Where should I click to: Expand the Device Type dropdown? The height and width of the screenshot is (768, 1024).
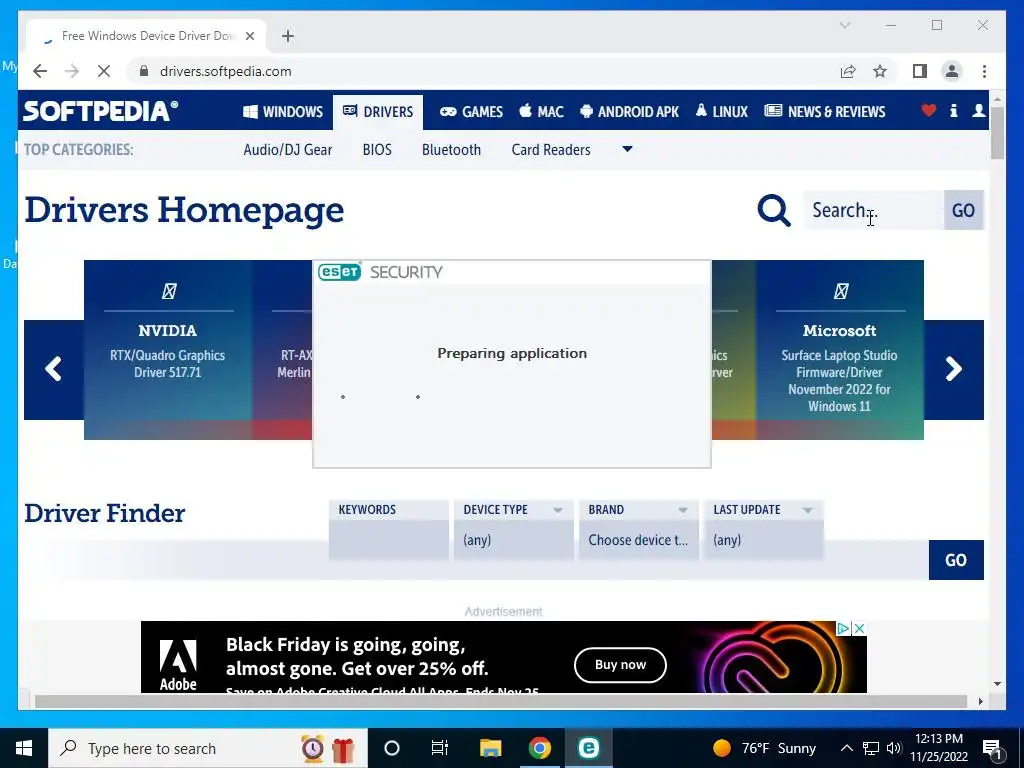pyautogui.click(x=513, y=530)
